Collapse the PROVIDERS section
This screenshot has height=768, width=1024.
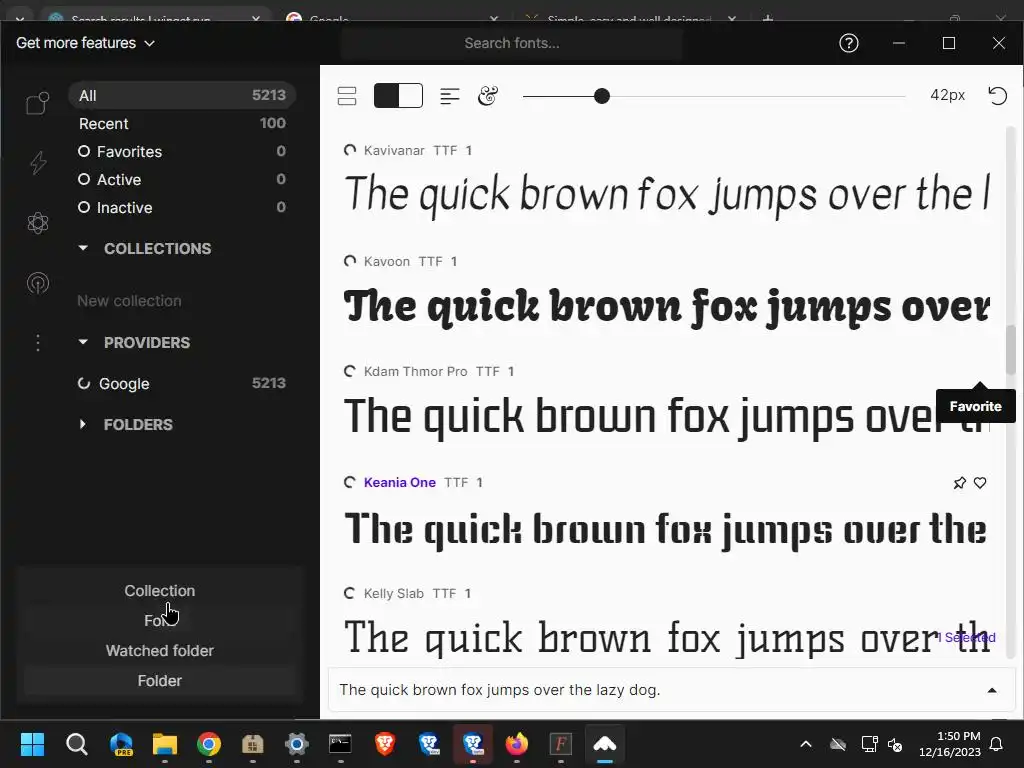click(83, 342)
